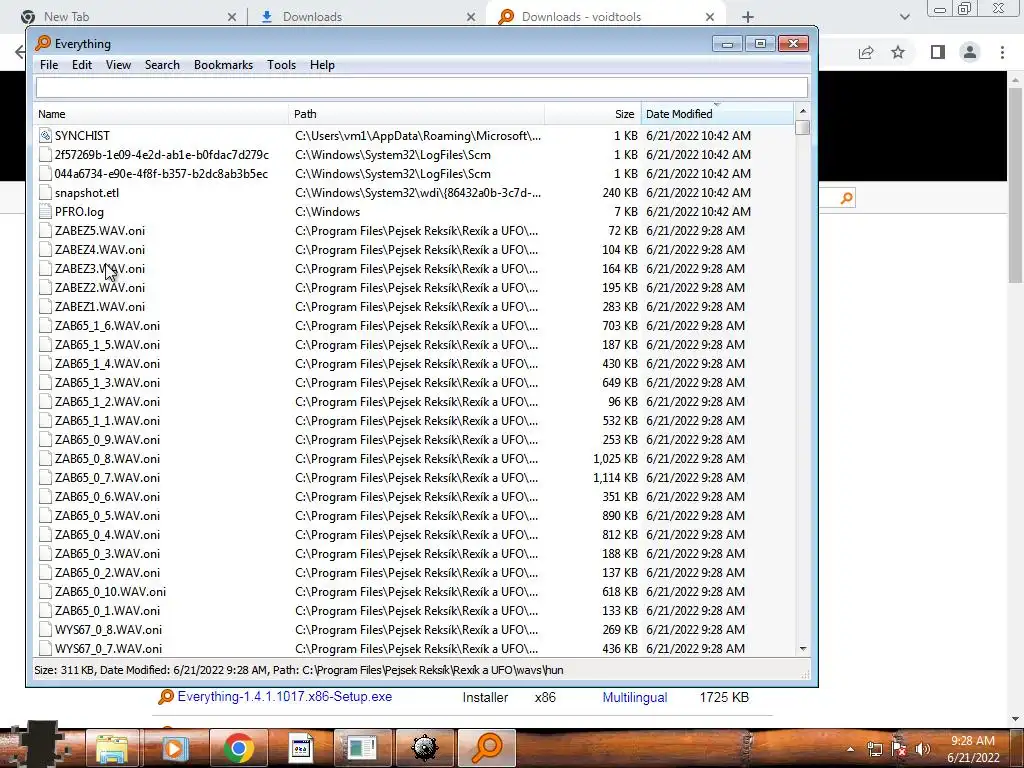Viewport: 1024px width, 768px height.
Task: Select ZAB65_1_6.WAV.oni file icon
Action: (45, 325)
